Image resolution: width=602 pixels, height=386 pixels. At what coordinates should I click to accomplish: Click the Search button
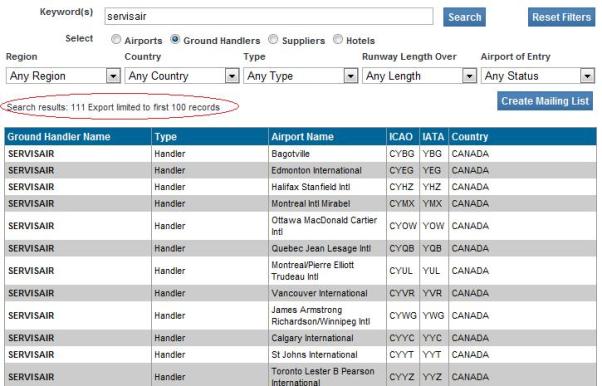coord(464,17)
